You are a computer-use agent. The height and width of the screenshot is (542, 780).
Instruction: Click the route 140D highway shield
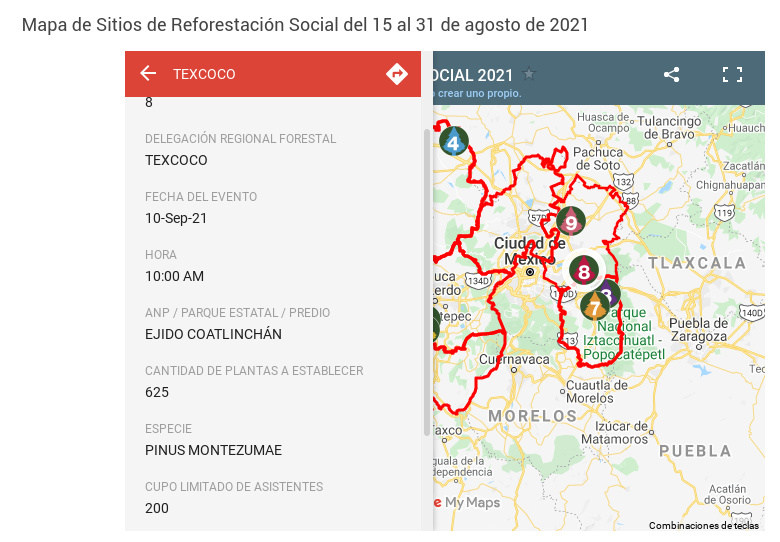(752, 312)
